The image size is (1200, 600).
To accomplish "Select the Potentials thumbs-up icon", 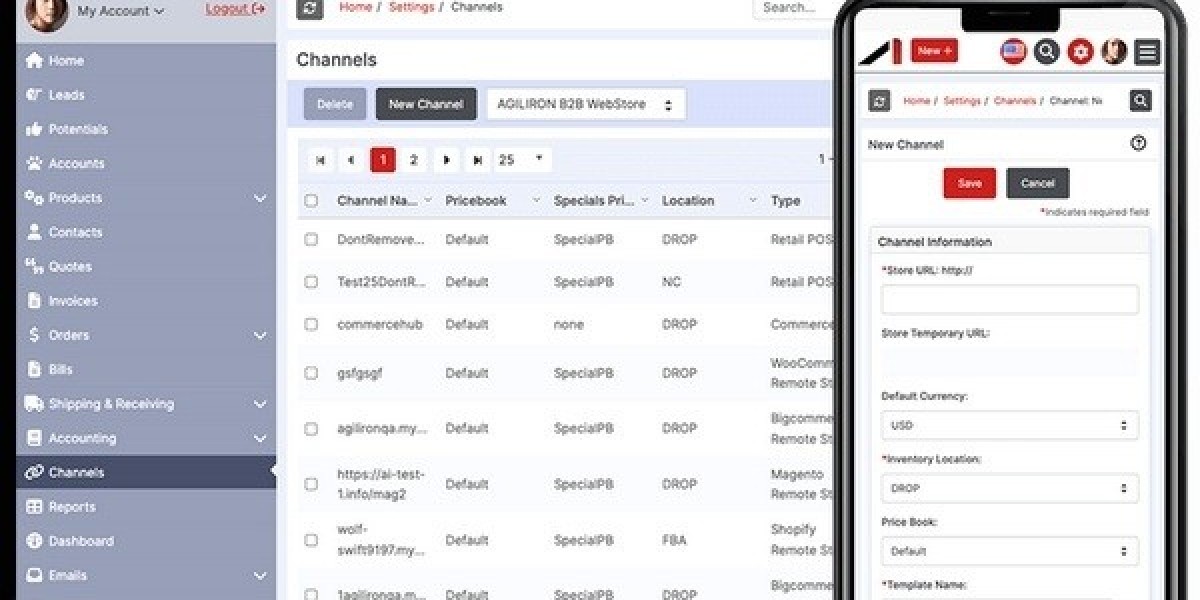I will (x=34, y=129).
